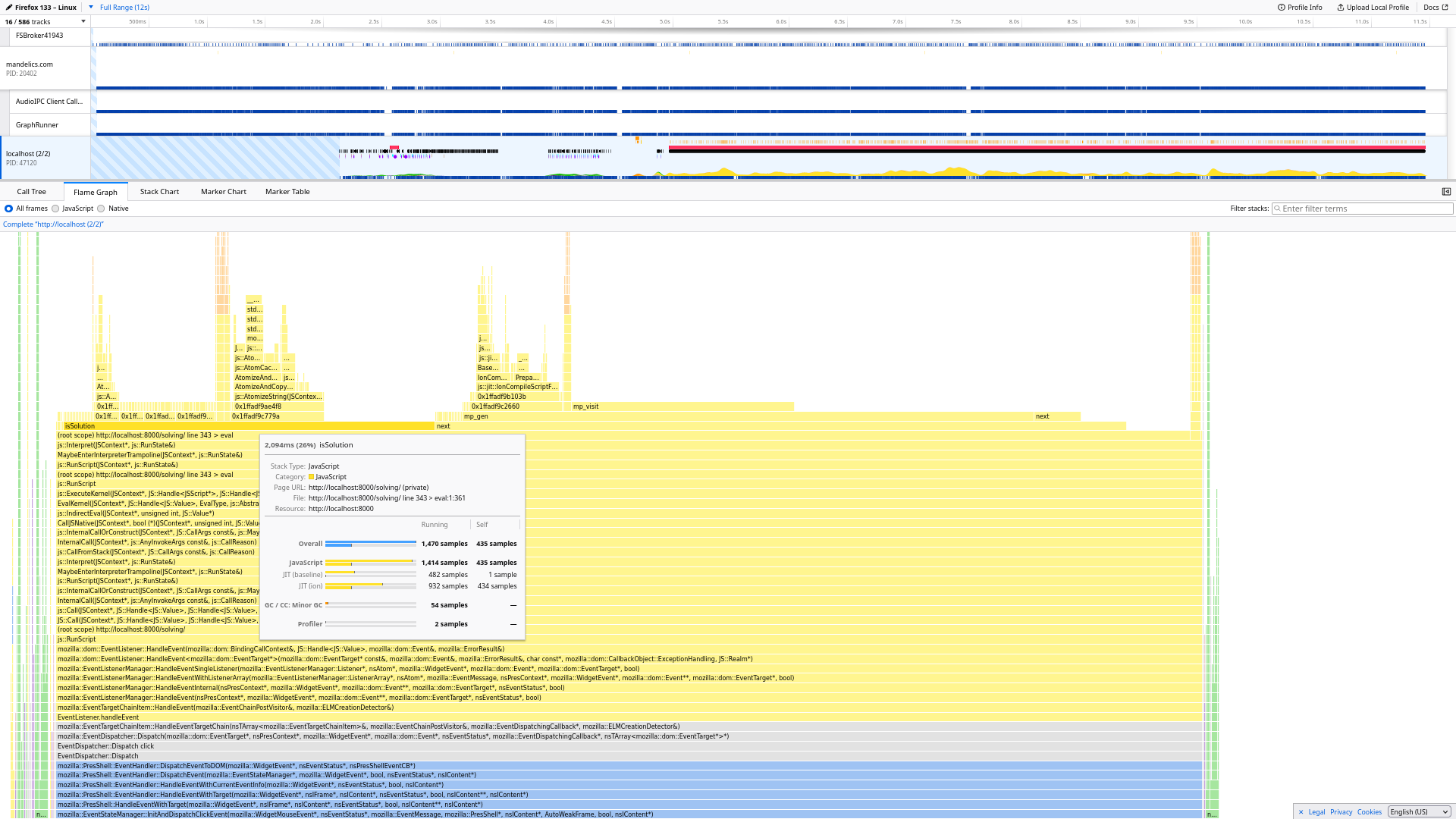The height and width of the screenshot is (819, 1456).
Task: Select the JavaScript radio button
Action: click(55, 209)
